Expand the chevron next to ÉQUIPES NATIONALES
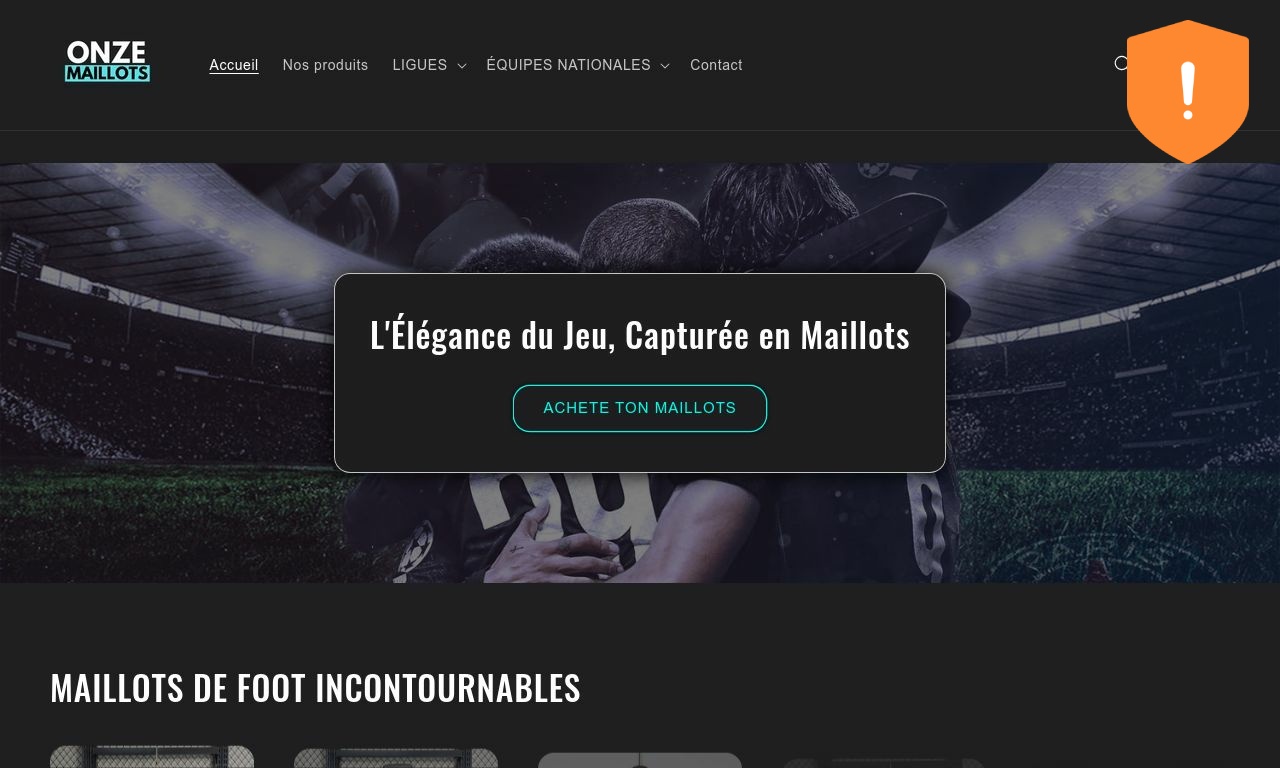The image size is (1280, 768). click(665, 66)
